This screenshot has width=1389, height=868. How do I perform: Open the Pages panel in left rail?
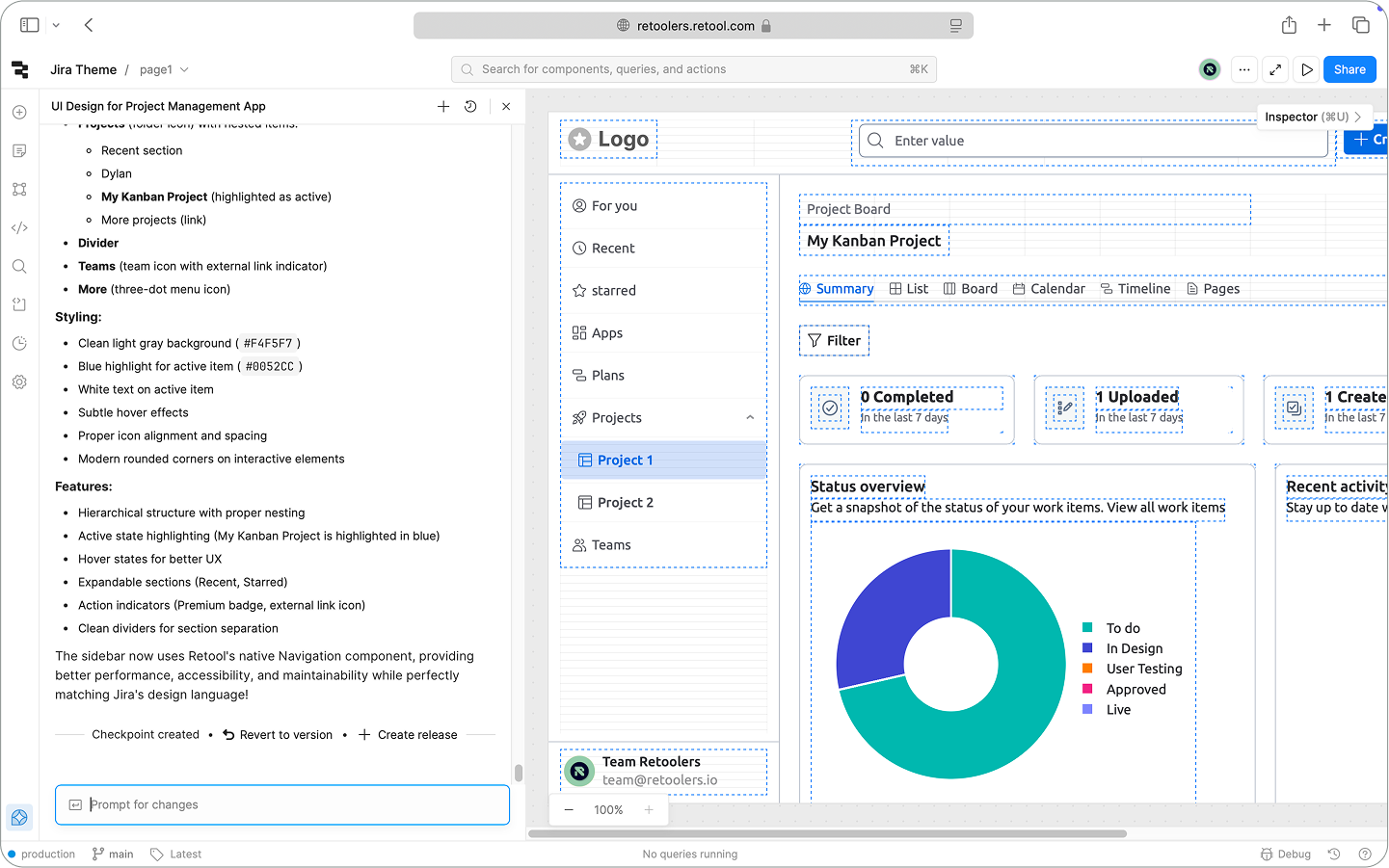pyautogui.click(x=19, y=151)
